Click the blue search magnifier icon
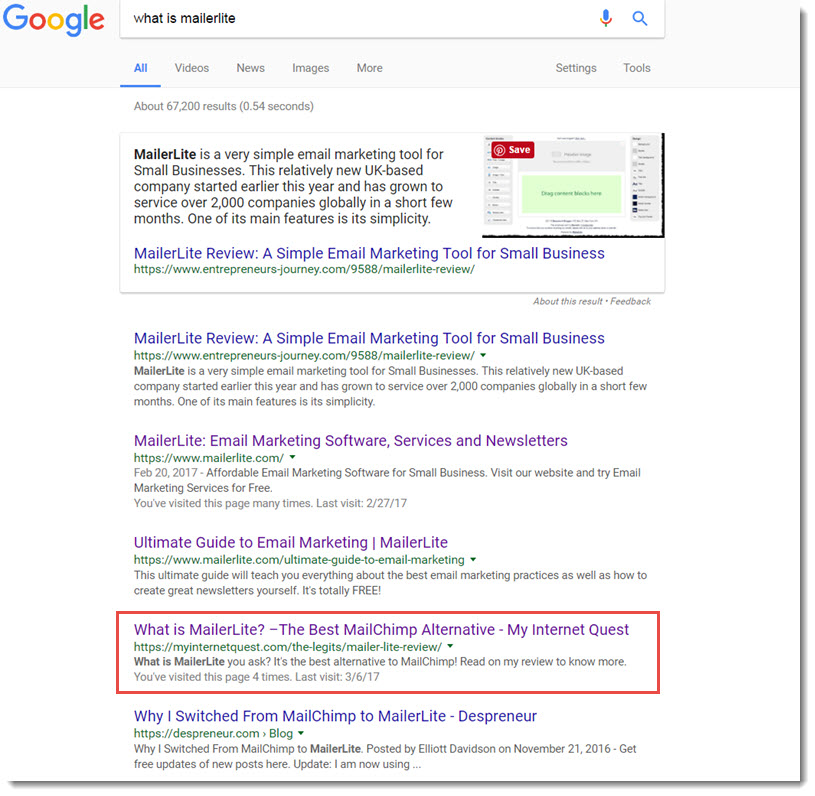Screen dimensions: 815x796 639,19
